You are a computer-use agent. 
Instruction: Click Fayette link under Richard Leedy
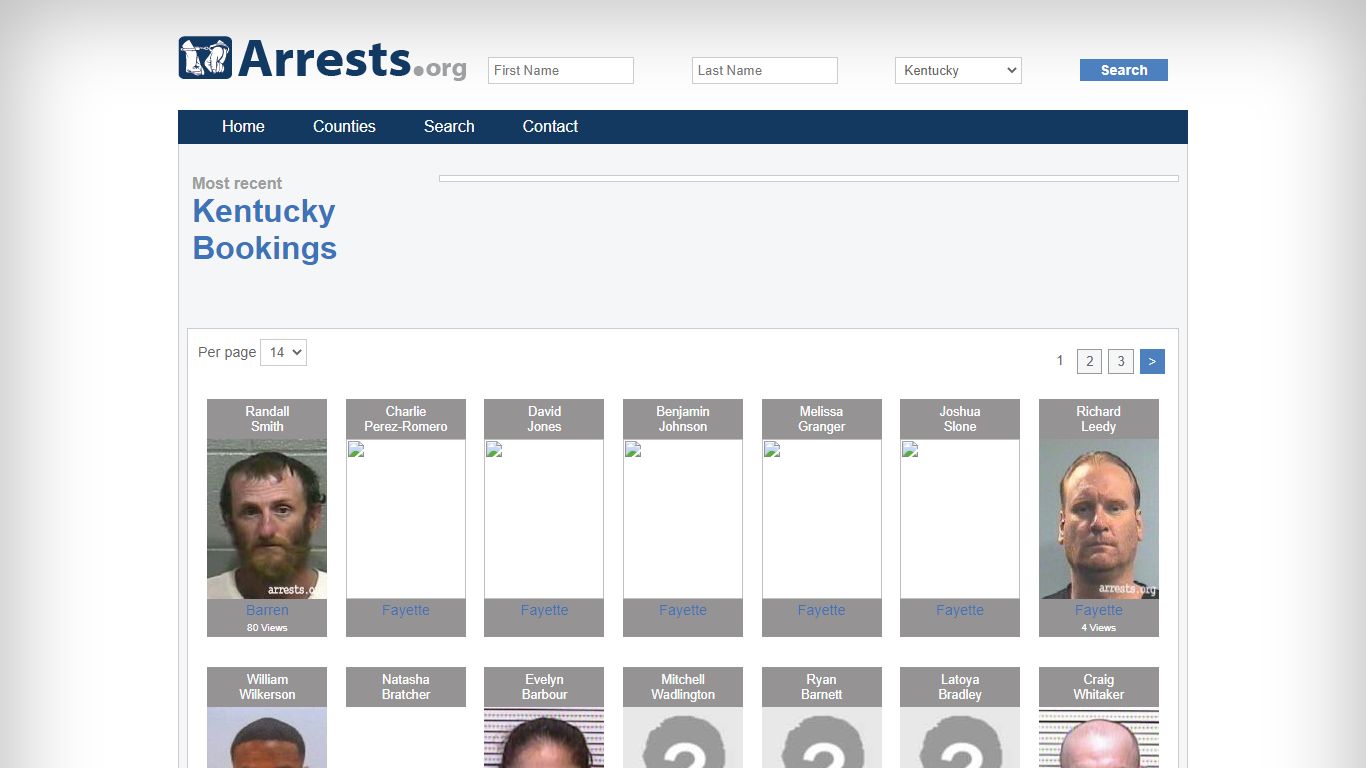pos(1099,610)
